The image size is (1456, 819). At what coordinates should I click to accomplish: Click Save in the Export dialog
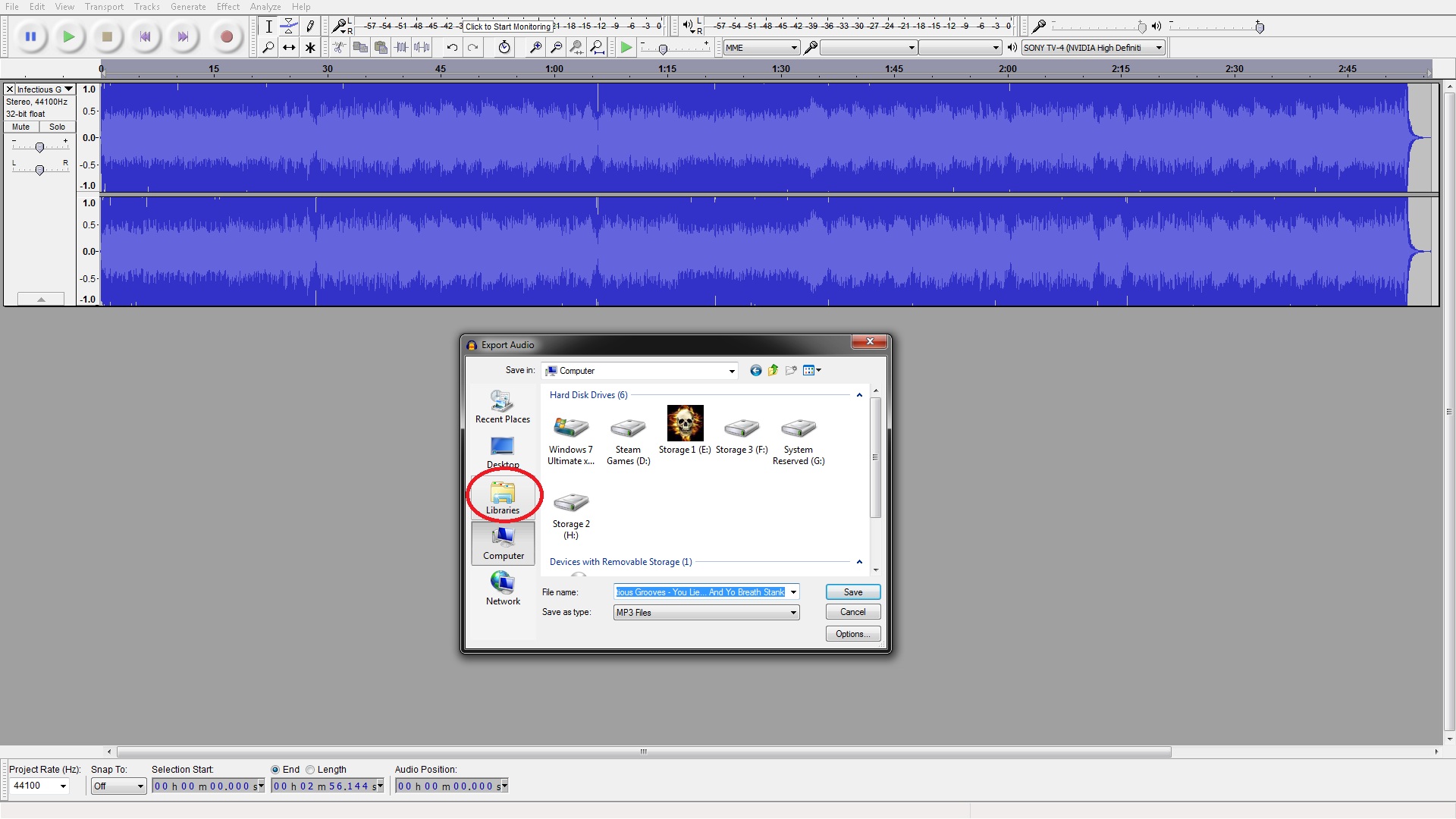[x=852, y=592]
